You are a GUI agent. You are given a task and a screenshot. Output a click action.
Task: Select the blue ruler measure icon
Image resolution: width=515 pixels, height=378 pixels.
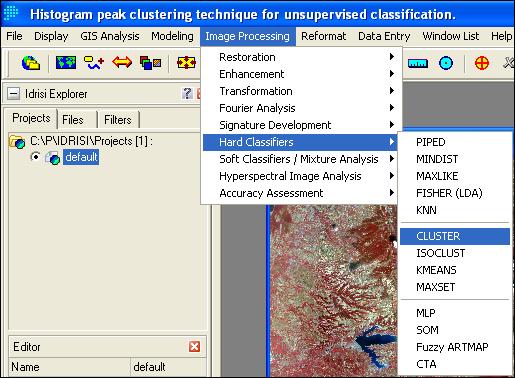tap(418, 63)
